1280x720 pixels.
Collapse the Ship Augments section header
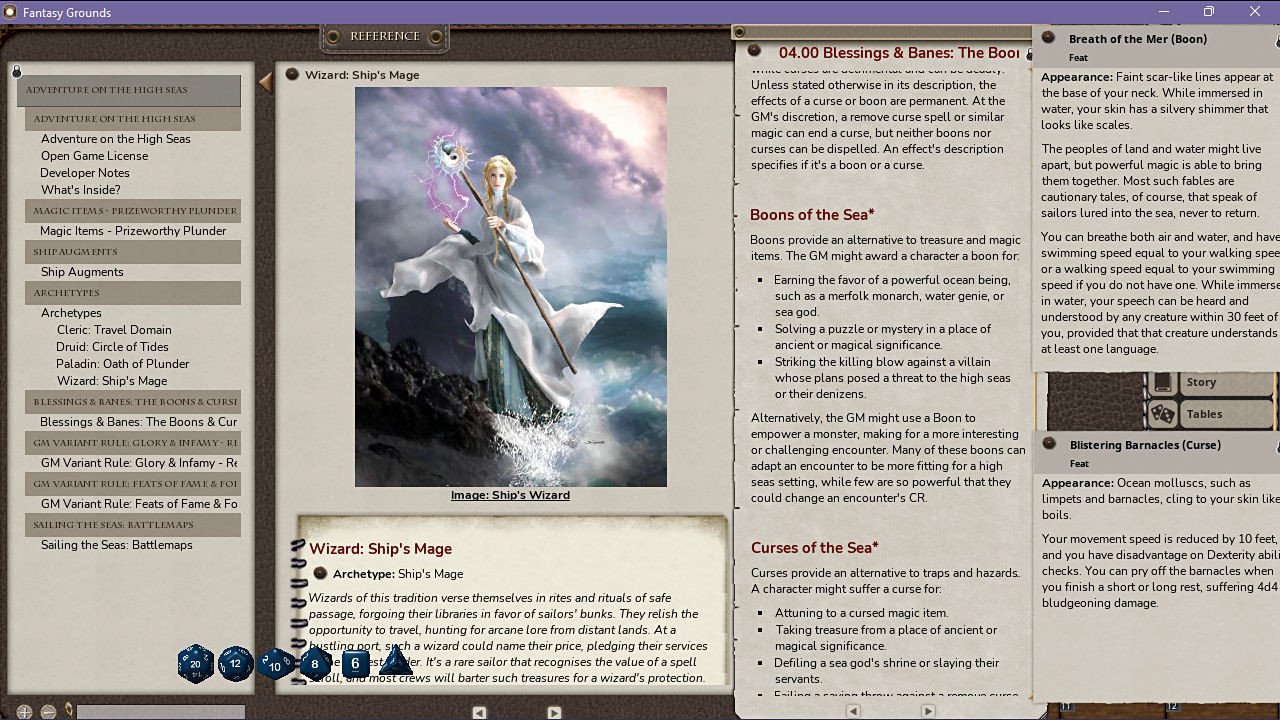[132, 252]
